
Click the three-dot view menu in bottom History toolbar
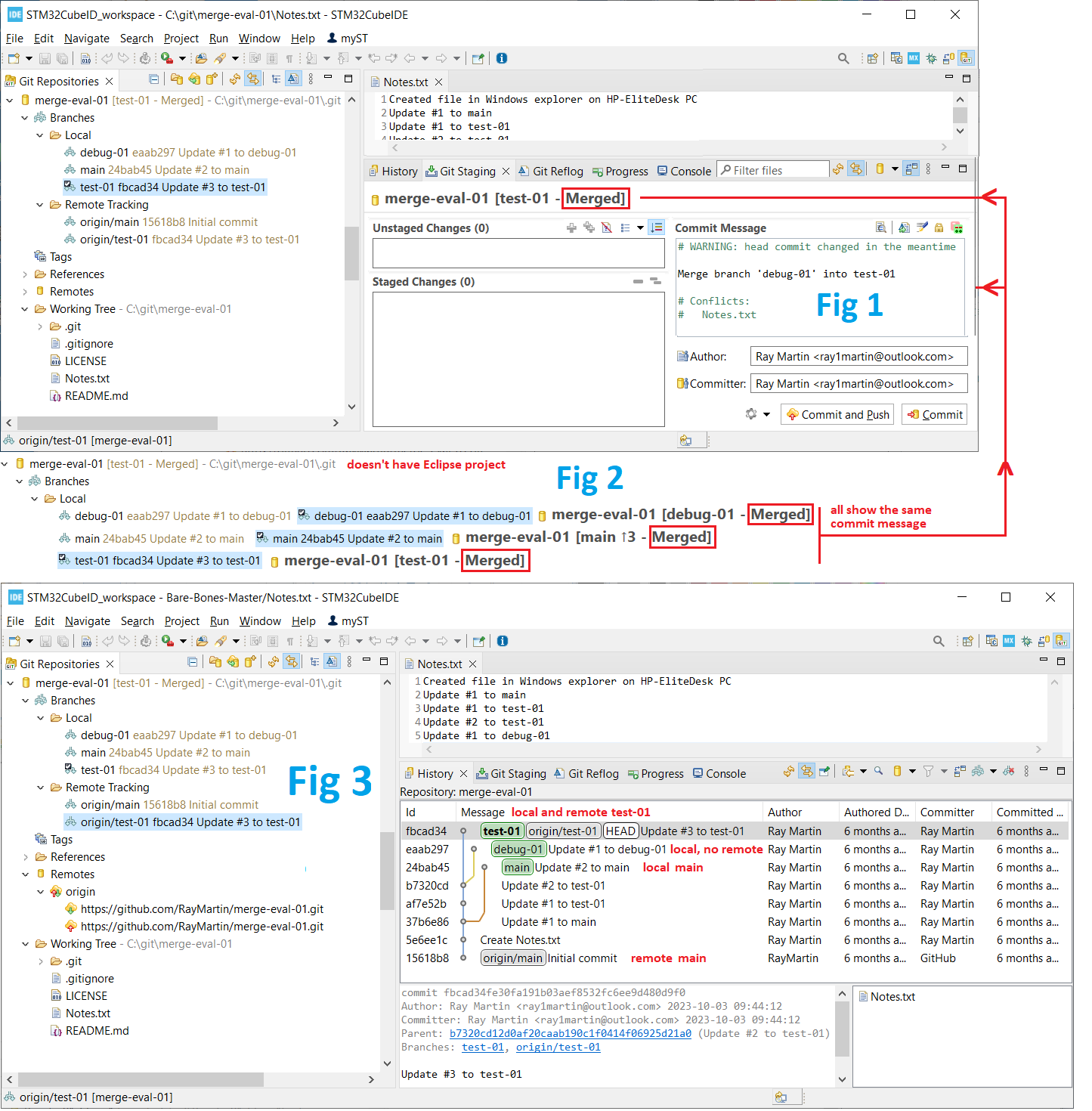[1026, 772]
